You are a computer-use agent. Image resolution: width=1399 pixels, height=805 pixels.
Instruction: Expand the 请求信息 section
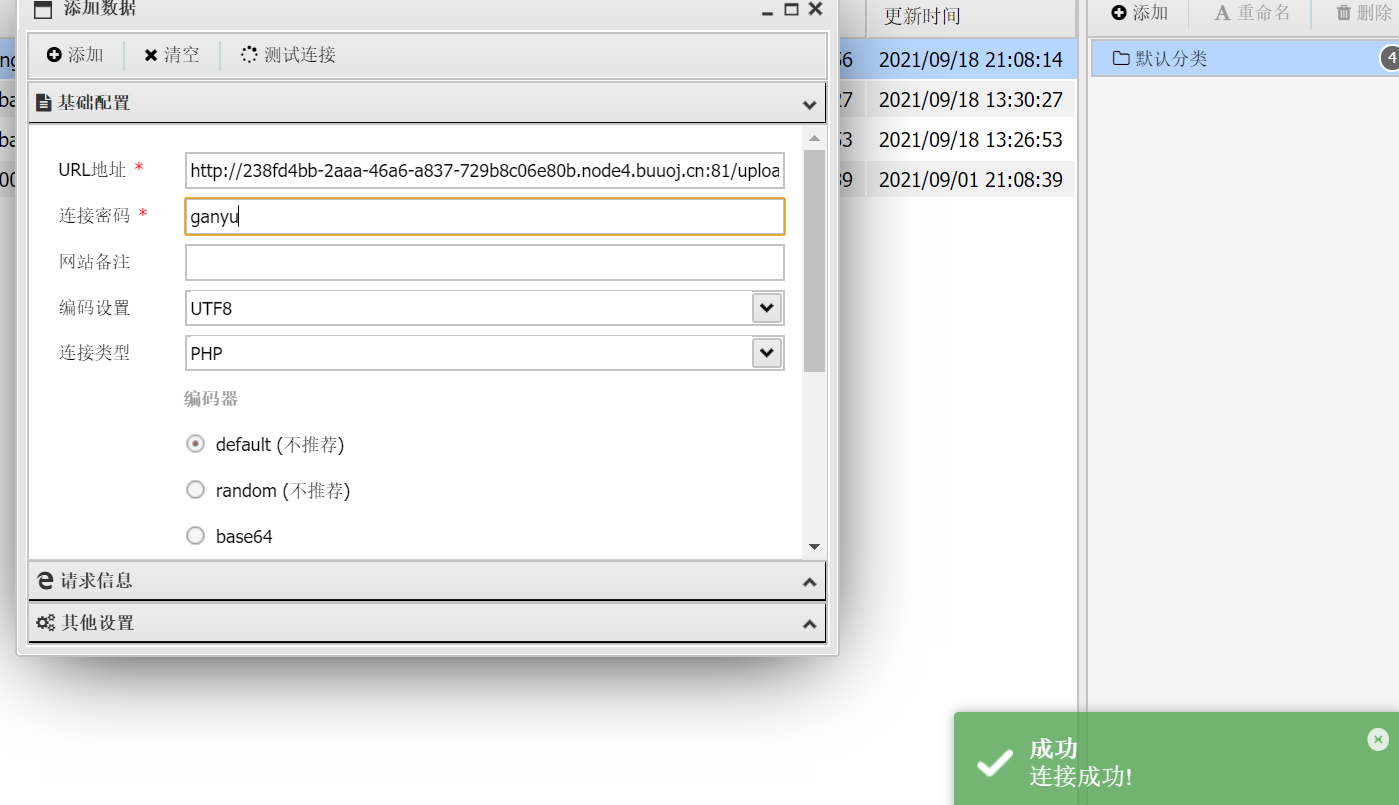[x=809, y=581]
